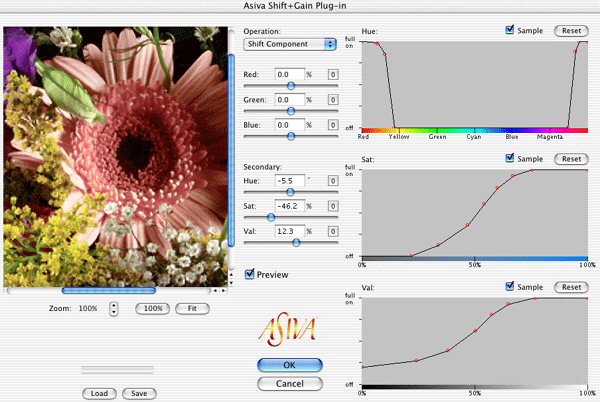Click the flower preview image

click(114, 155)
